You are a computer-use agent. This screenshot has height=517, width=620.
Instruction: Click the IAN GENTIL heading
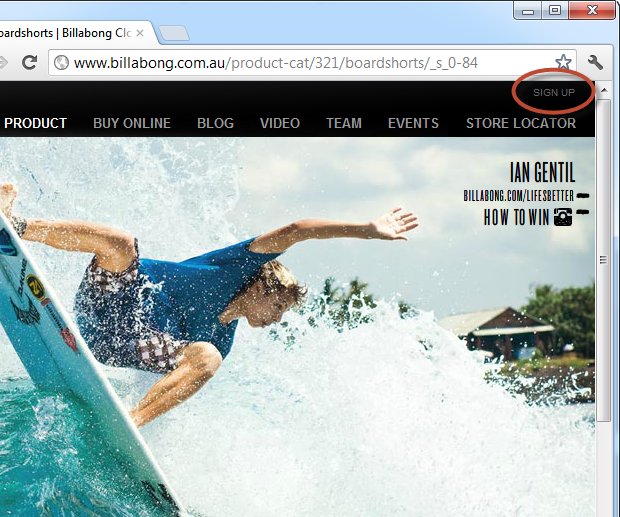[542, 172]
